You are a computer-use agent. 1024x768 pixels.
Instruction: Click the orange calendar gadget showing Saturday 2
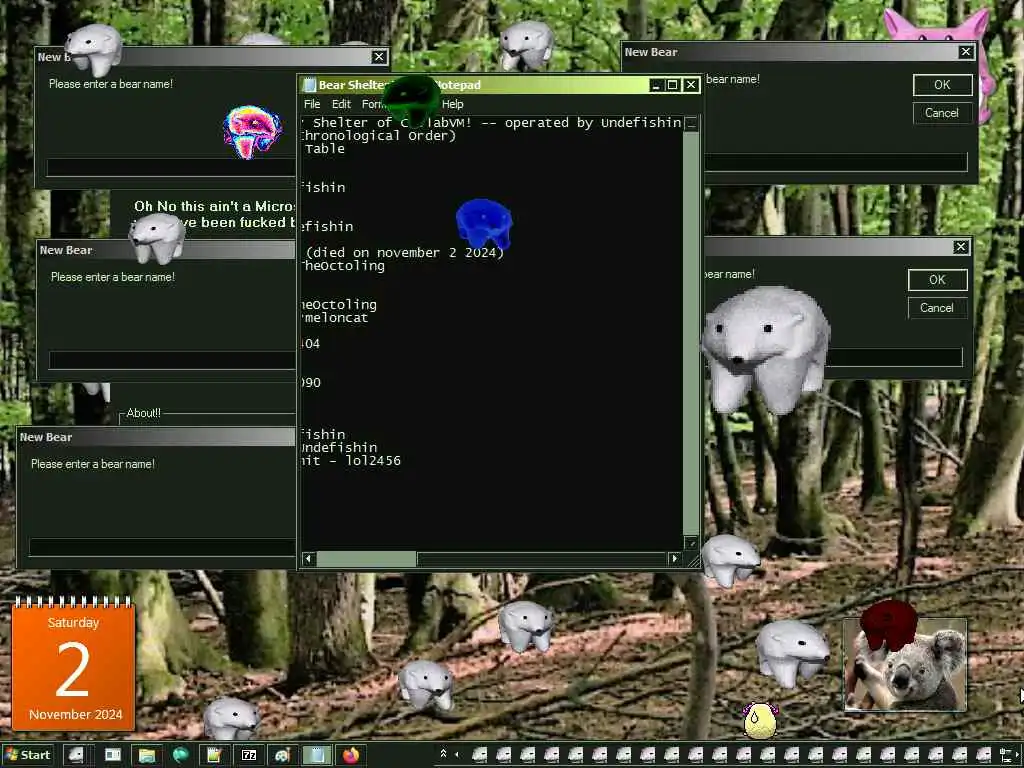point(73,665)
